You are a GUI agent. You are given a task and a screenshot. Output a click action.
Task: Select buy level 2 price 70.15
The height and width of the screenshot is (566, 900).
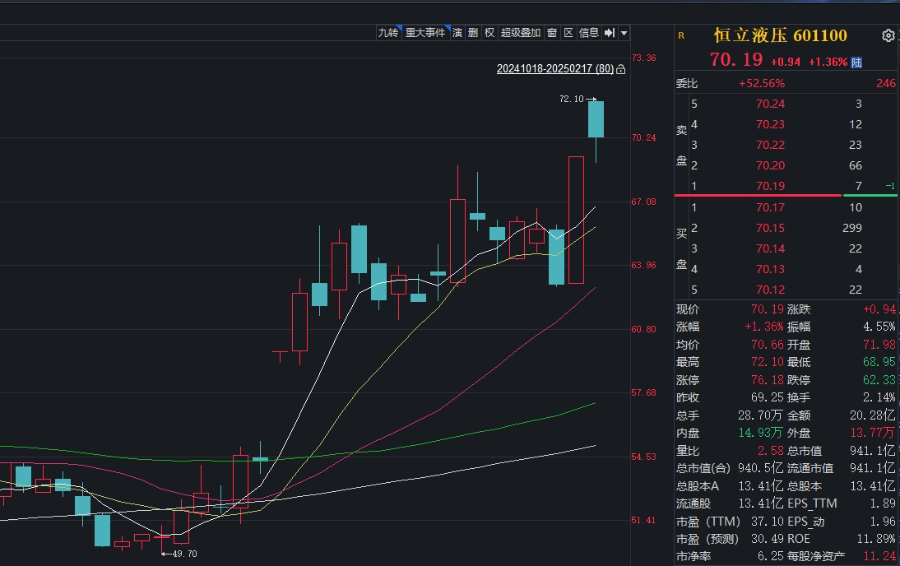[770, 228]
